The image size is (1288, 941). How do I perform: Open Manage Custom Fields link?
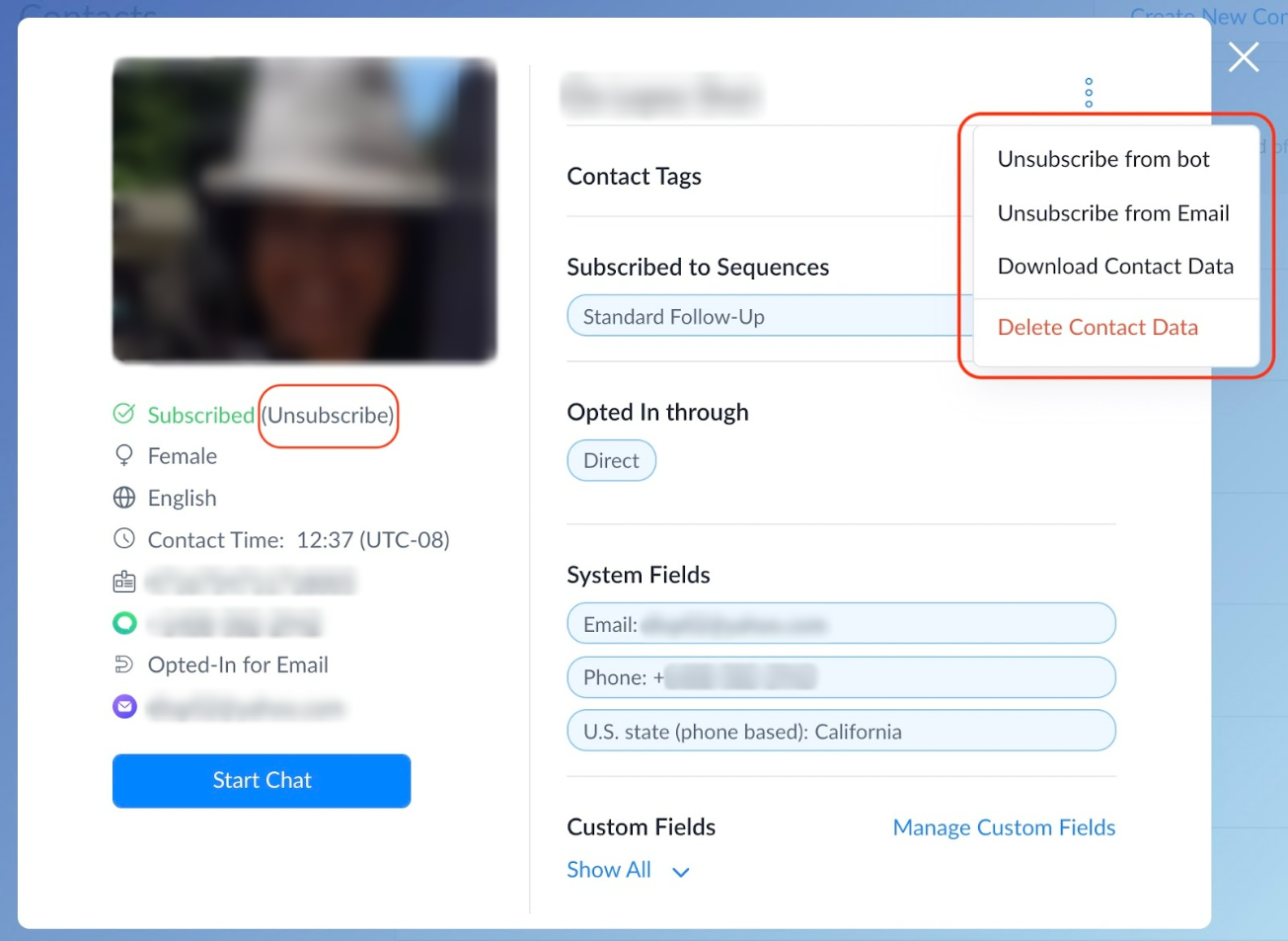click(x=1003, y=827)
